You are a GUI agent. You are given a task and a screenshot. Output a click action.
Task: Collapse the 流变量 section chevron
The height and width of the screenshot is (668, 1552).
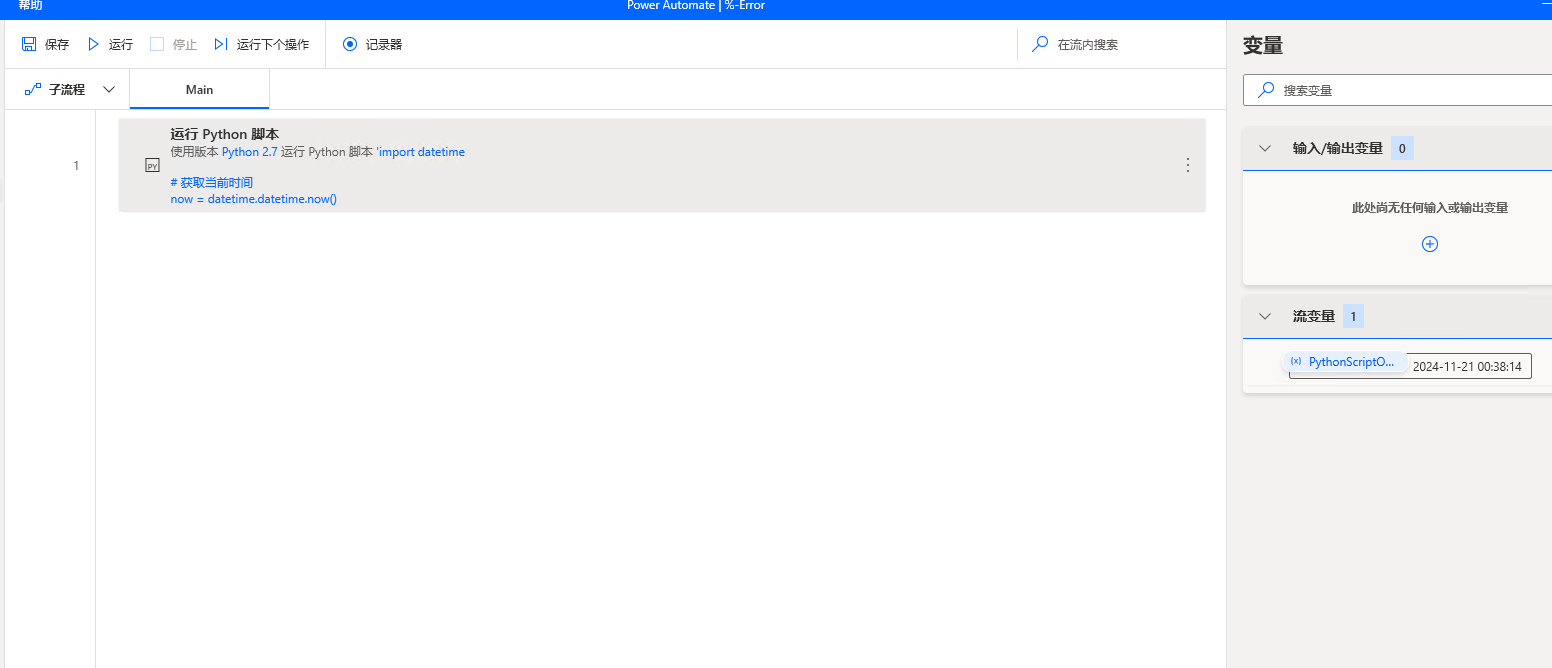(1265, 316)
